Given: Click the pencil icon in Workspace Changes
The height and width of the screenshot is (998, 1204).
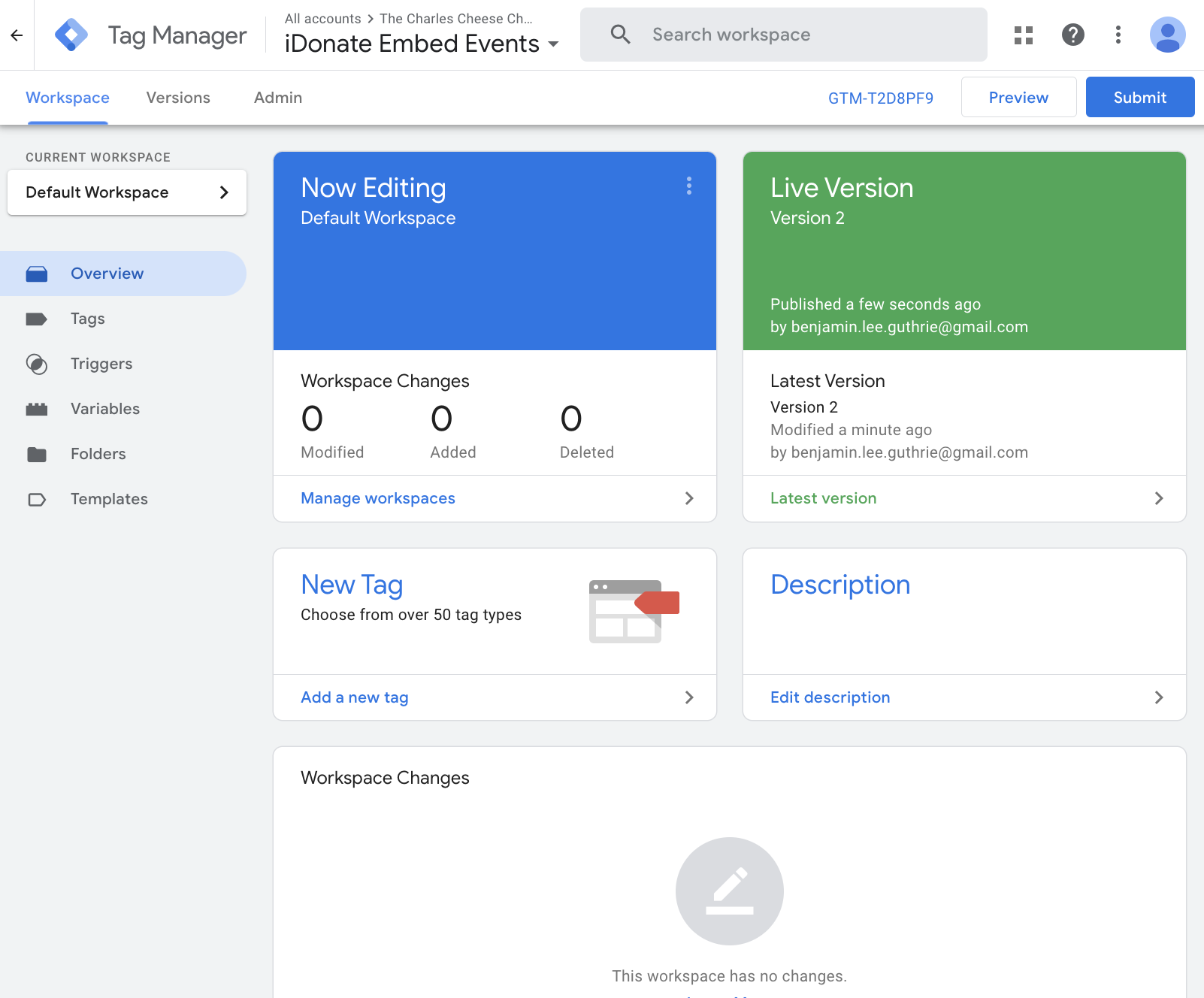Looking at the screenshot, I should (730, 891).
